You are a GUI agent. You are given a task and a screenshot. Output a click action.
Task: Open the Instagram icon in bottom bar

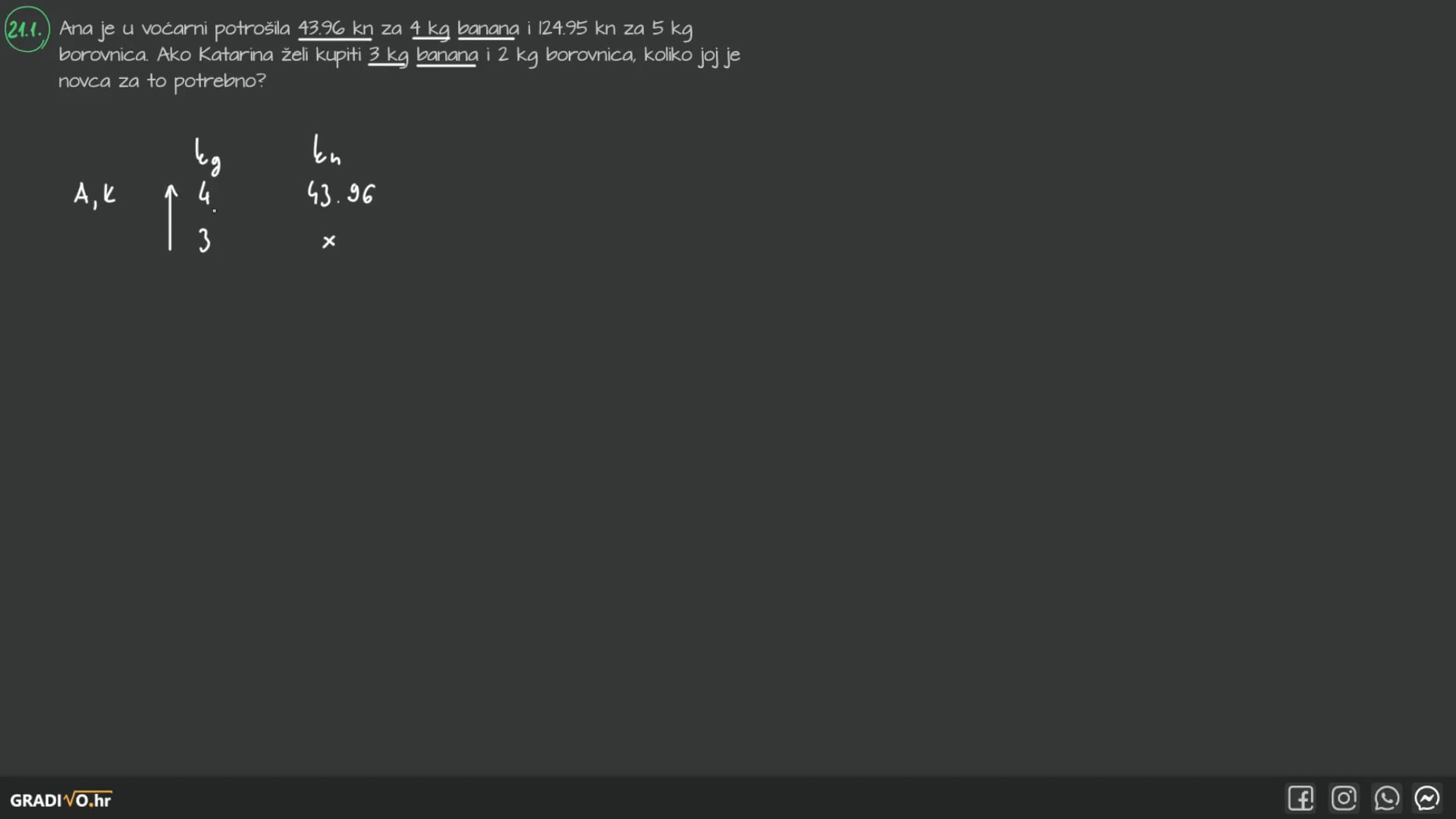point(1344,799)
